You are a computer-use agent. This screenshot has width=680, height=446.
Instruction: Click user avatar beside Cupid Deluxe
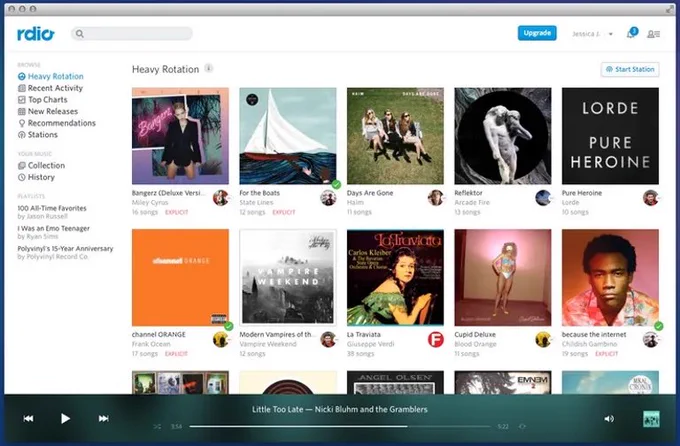[543, 339]
